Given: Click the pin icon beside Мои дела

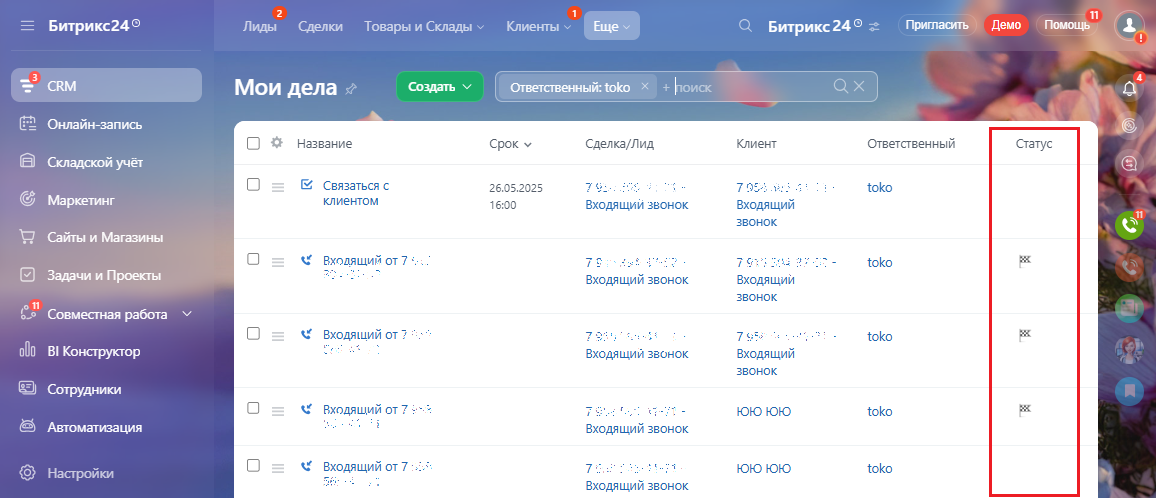Looking at the screenshot, I should 351,89.
